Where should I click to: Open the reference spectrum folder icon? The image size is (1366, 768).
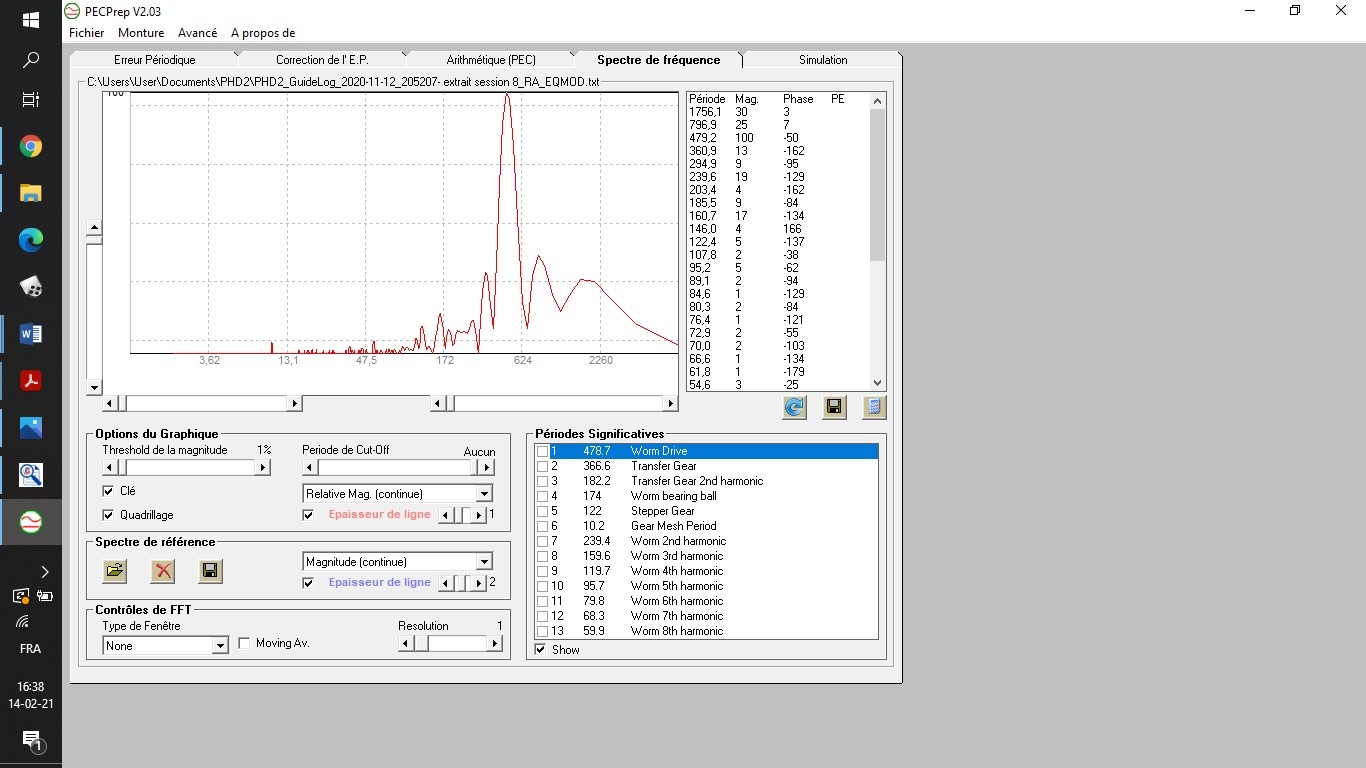click(115, 571)
